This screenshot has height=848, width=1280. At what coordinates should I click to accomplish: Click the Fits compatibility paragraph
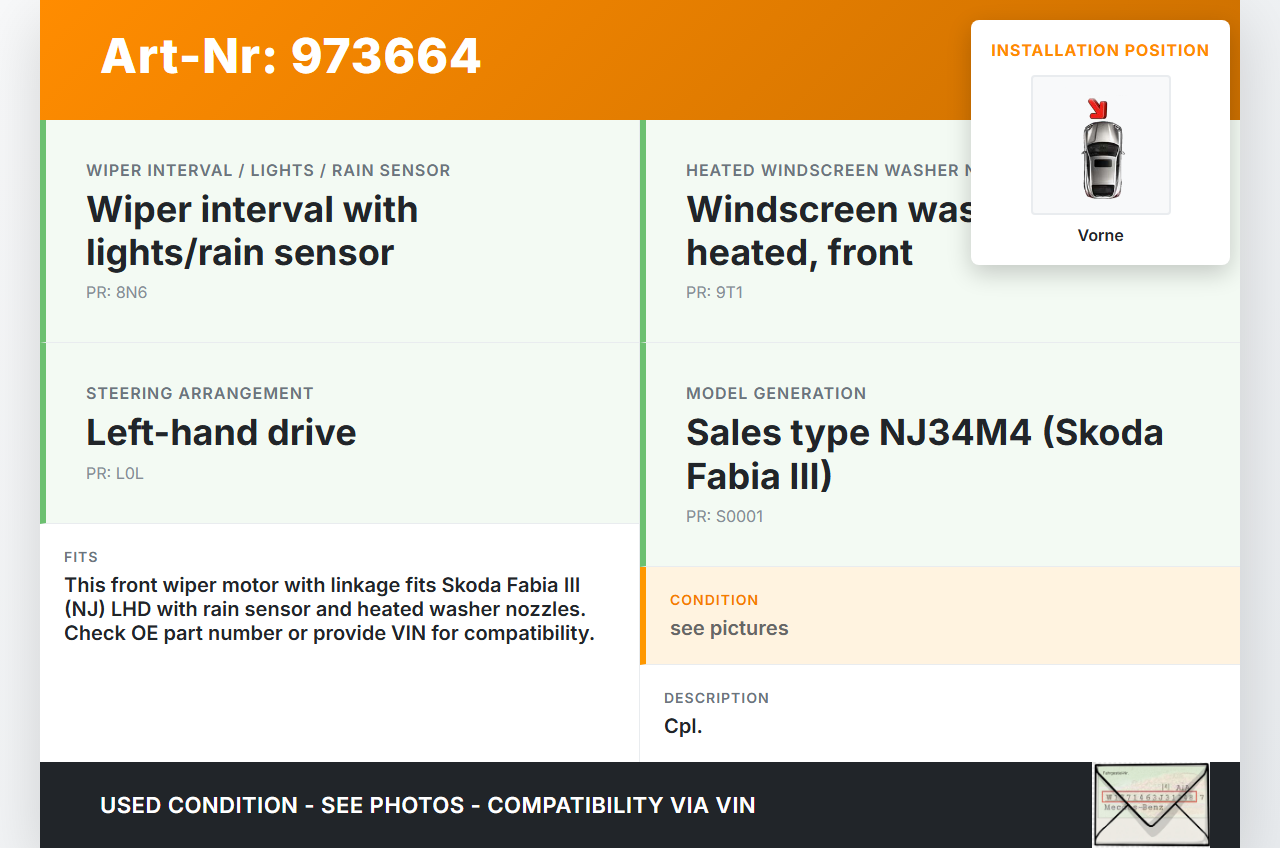coord(329,609)
